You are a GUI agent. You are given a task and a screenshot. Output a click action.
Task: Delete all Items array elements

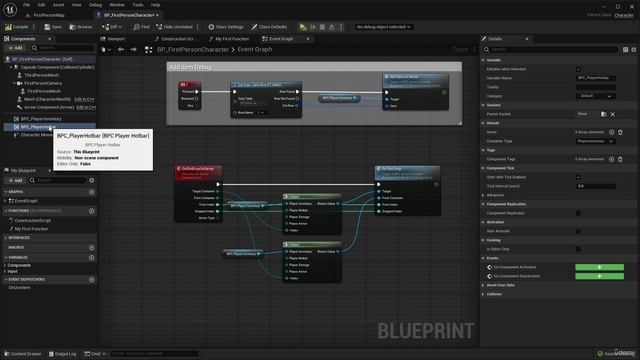point(620,132)
